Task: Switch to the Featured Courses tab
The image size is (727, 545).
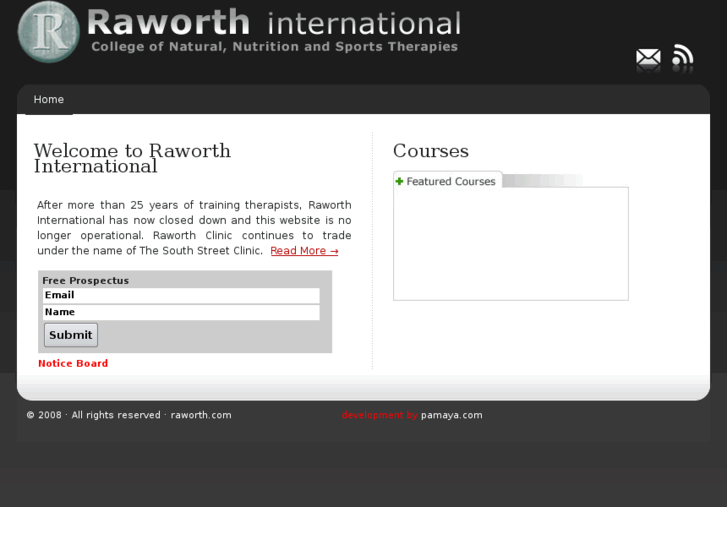Action: pos(448,180)
